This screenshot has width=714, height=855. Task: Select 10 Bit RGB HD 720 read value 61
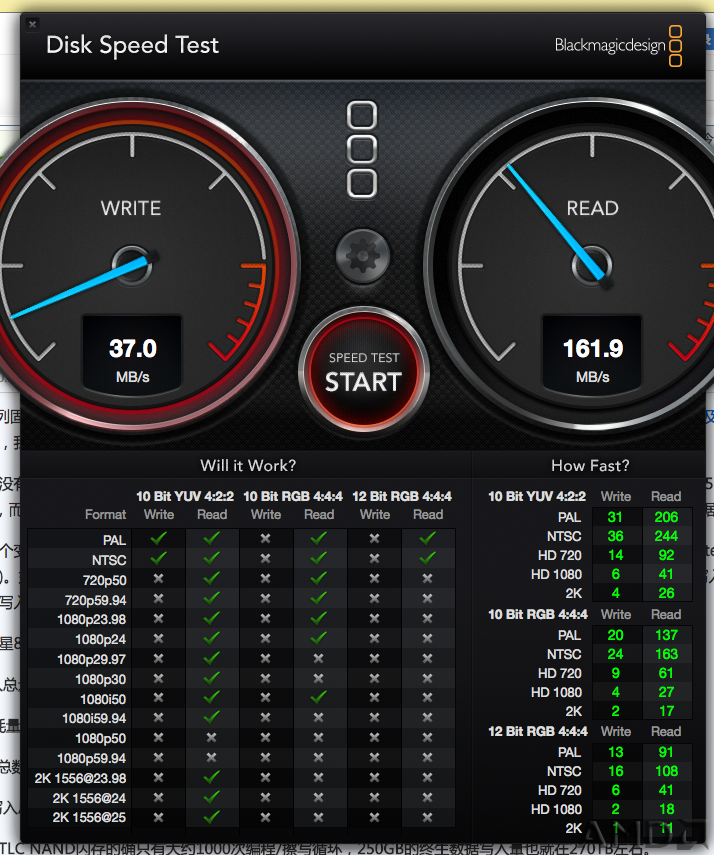click(666, 673)
